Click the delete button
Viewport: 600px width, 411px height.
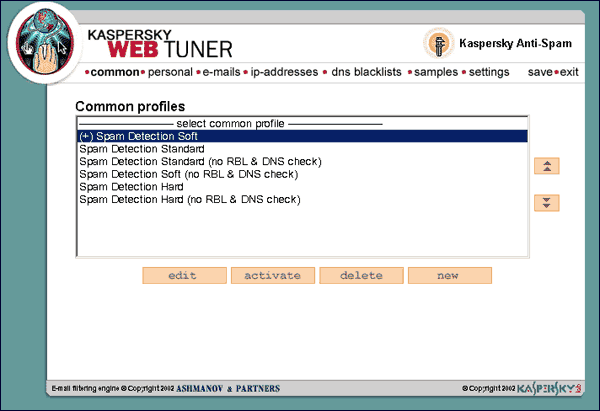click(361, 276)
